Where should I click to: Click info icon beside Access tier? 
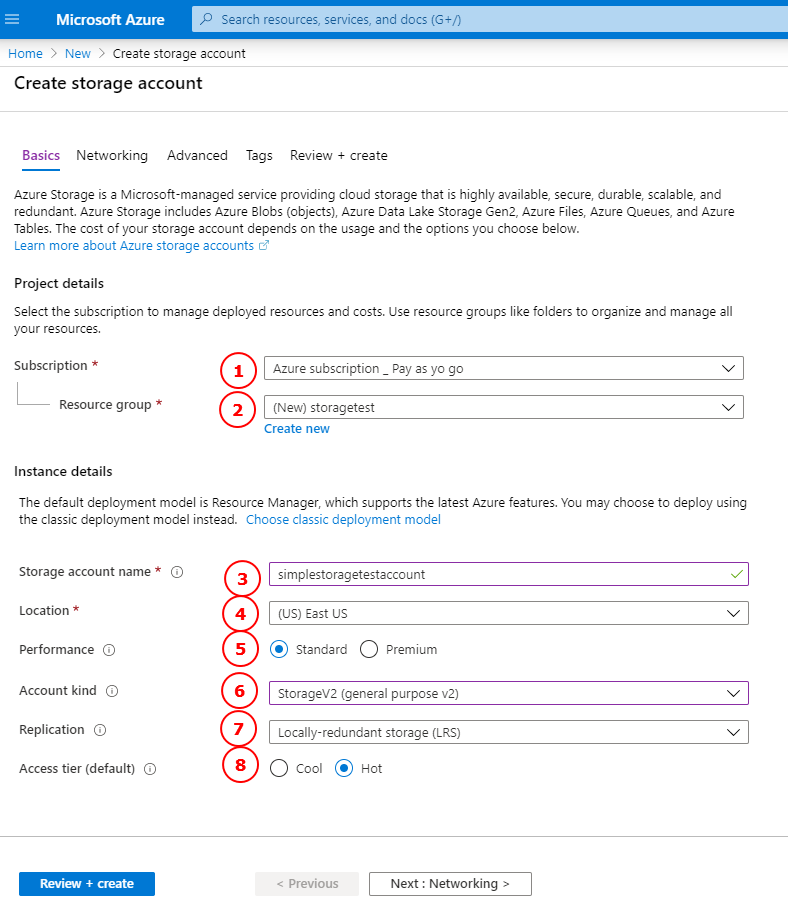[150, 769]
